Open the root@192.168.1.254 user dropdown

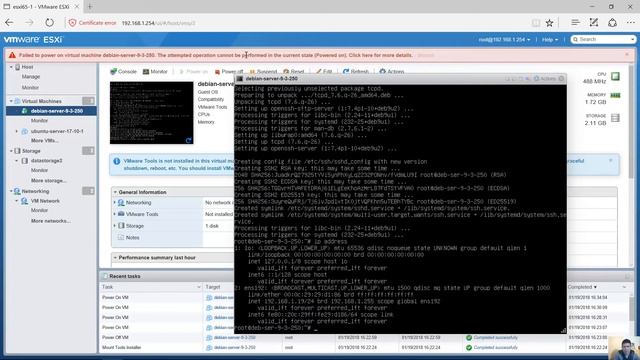pyautogui.click(x=504, y=40)
